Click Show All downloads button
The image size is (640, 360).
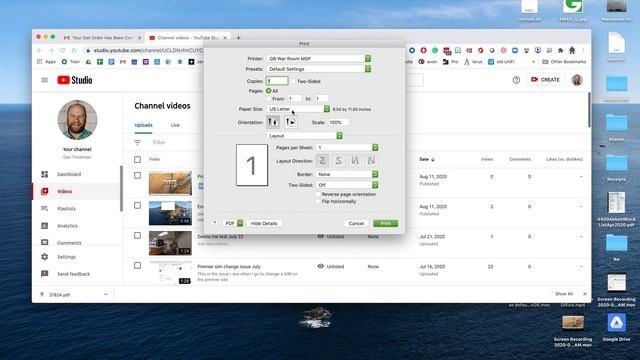[564, 294]
